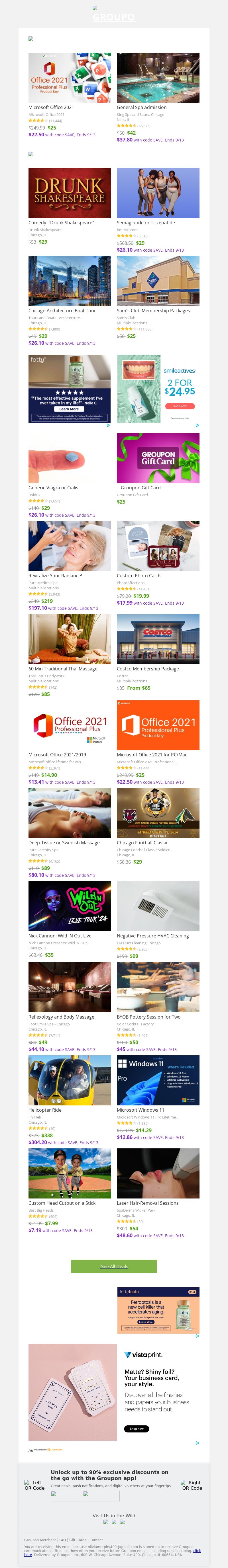Click Shop now in the Vistaprint ad
The height and width of the screenshot is (1568, 228).
pyautogui.click(x=137, y=1429)
